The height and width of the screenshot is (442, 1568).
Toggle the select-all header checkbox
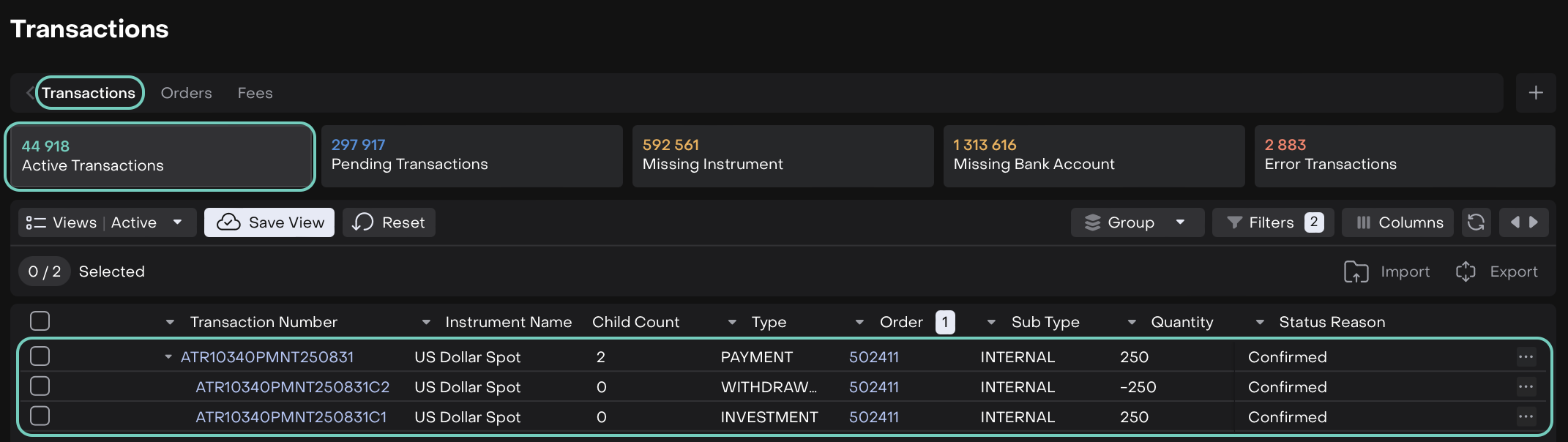(40, 321)
